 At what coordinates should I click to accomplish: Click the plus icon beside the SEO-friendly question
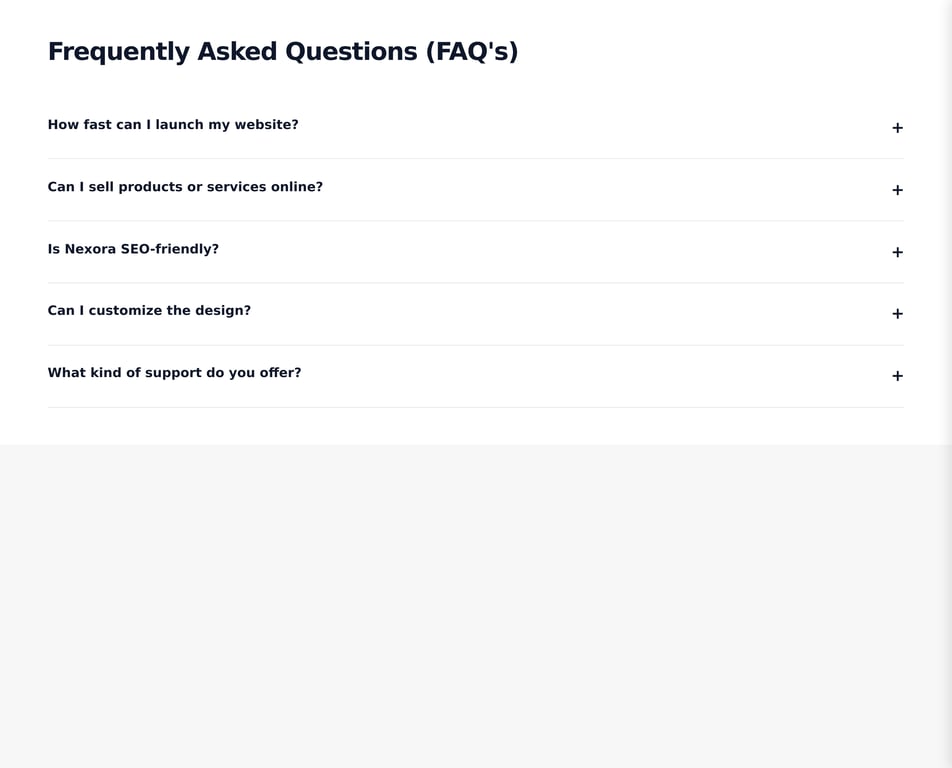(897, 252)
